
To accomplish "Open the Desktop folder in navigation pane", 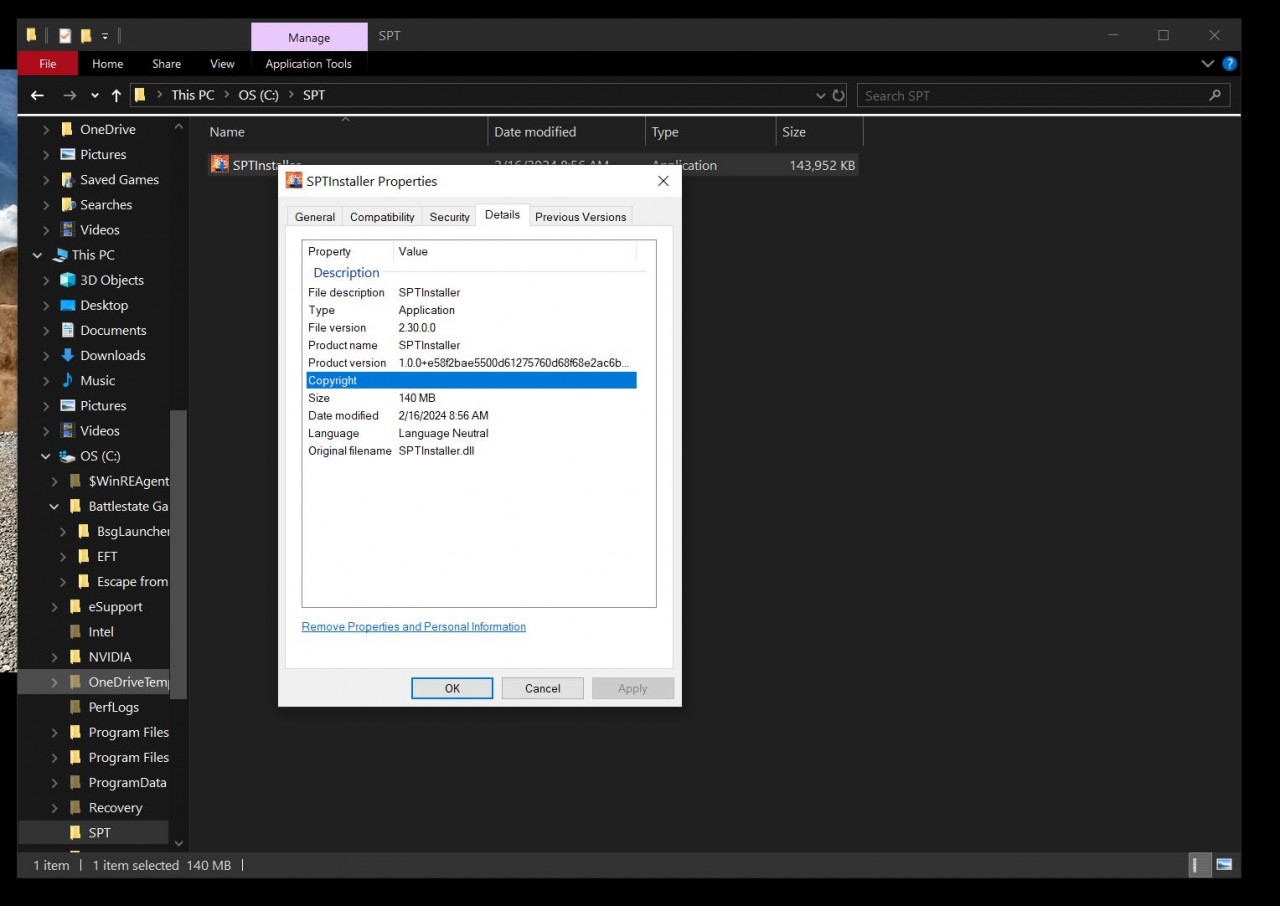I will (104, 305).
